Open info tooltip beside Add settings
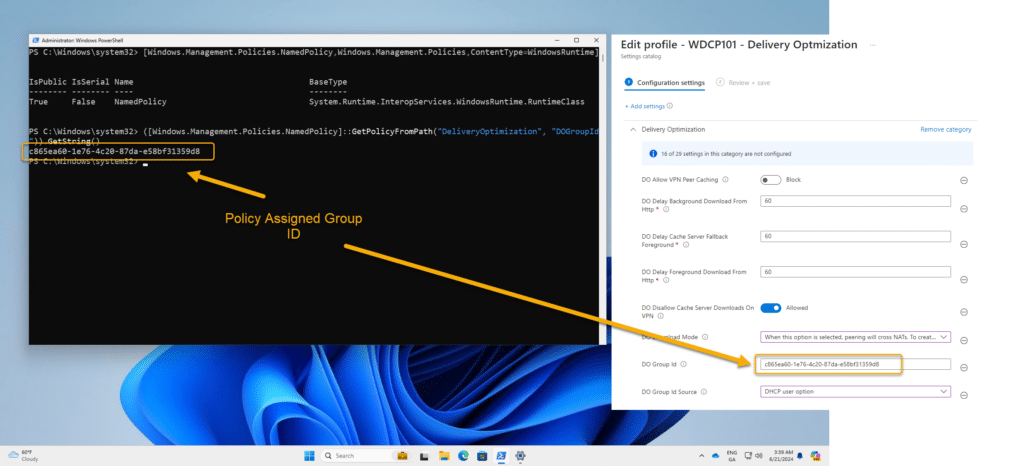1024x466 pixels. click(669, 106)
